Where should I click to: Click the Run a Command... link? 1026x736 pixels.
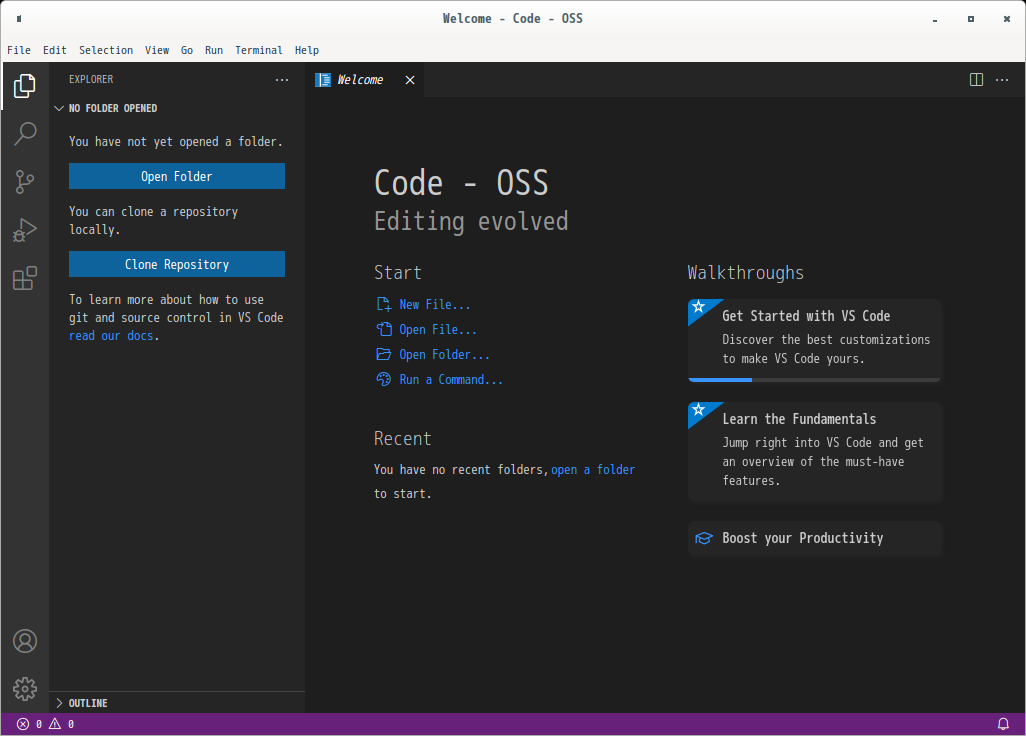click(451, 379)
